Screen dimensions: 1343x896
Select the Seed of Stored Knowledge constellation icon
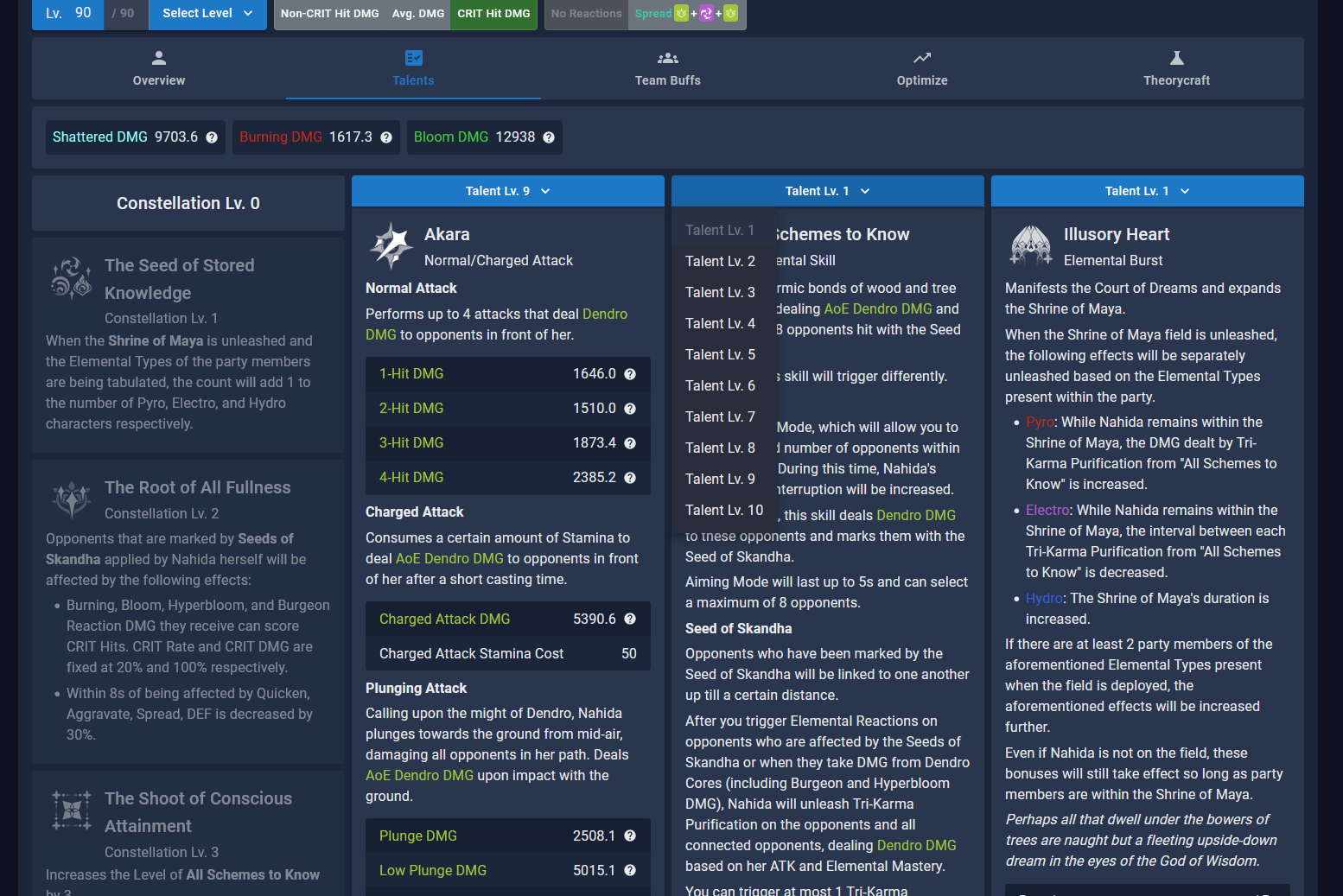point(71,278)
